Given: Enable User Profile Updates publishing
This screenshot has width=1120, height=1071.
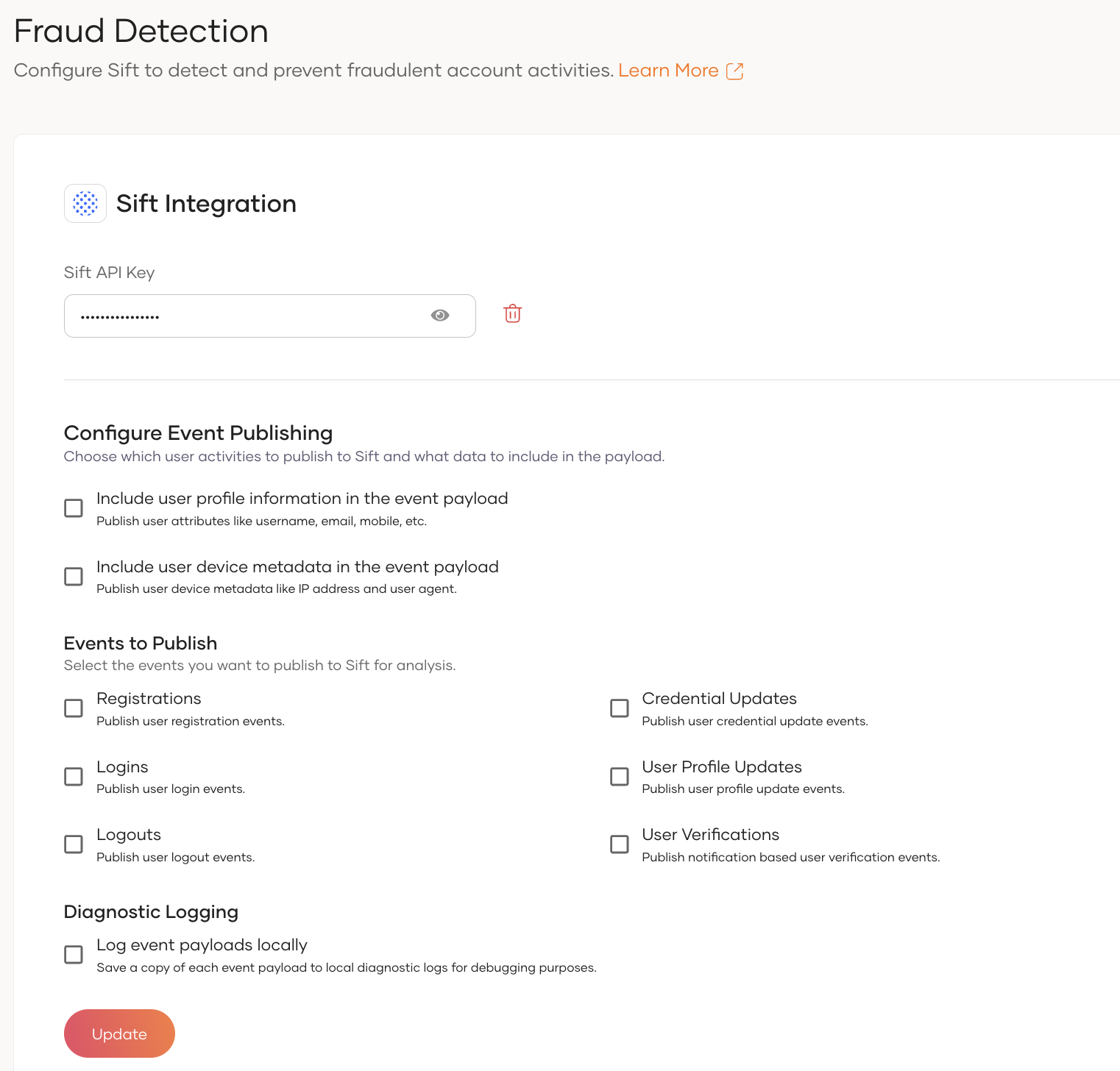Looking at the screenshot, I should point(619,776).
